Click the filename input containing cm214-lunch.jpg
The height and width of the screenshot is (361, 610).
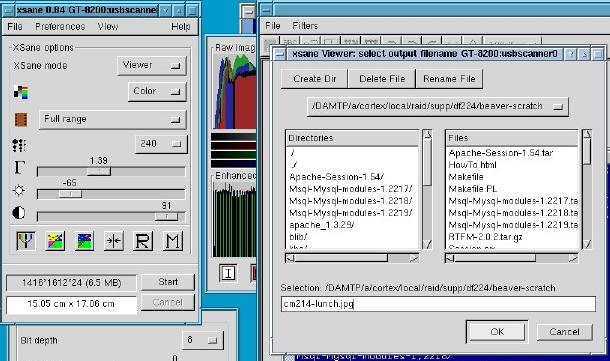click(438, 304)
